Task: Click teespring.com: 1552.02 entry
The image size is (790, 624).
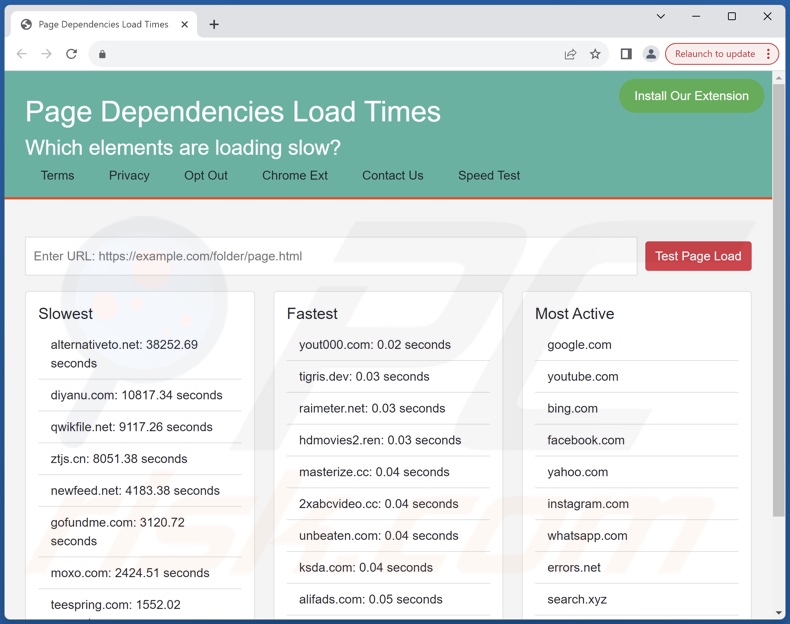Action: pyautogui.click(x=115, y=604)
